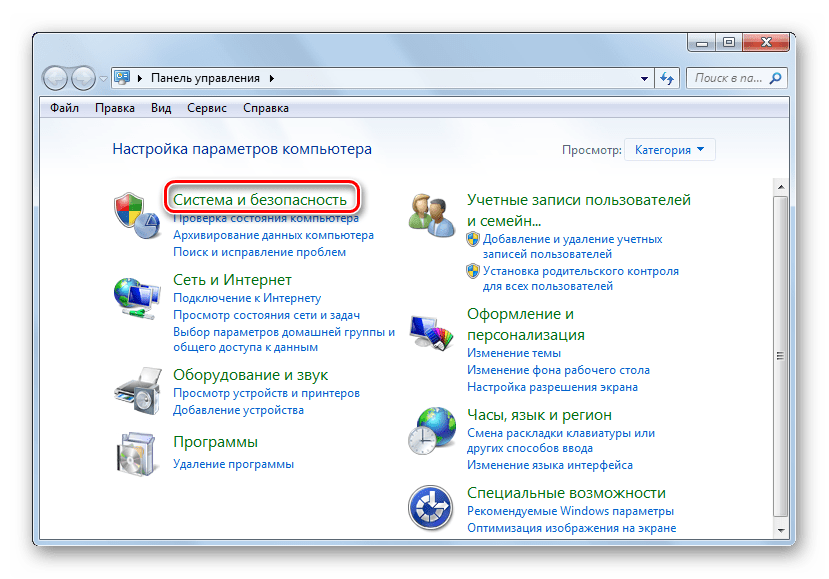The height and width of the screenshot is (579, 829).
Task: Click the search magnifier icon
Action: tap(775, 79)
